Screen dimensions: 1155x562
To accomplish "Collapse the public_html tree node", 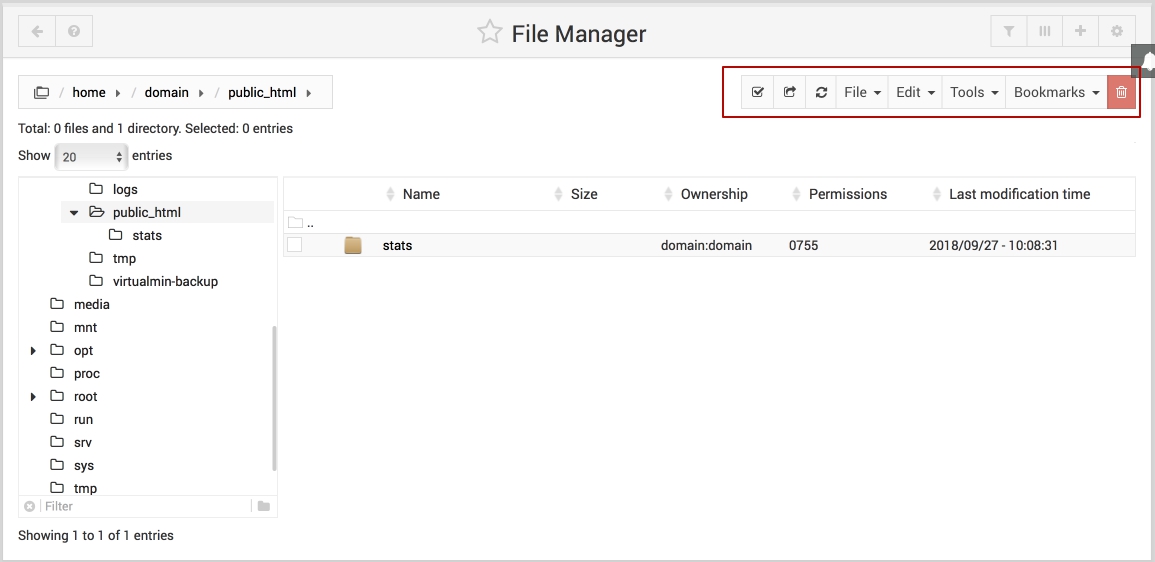I will click(x=74, y=212).
